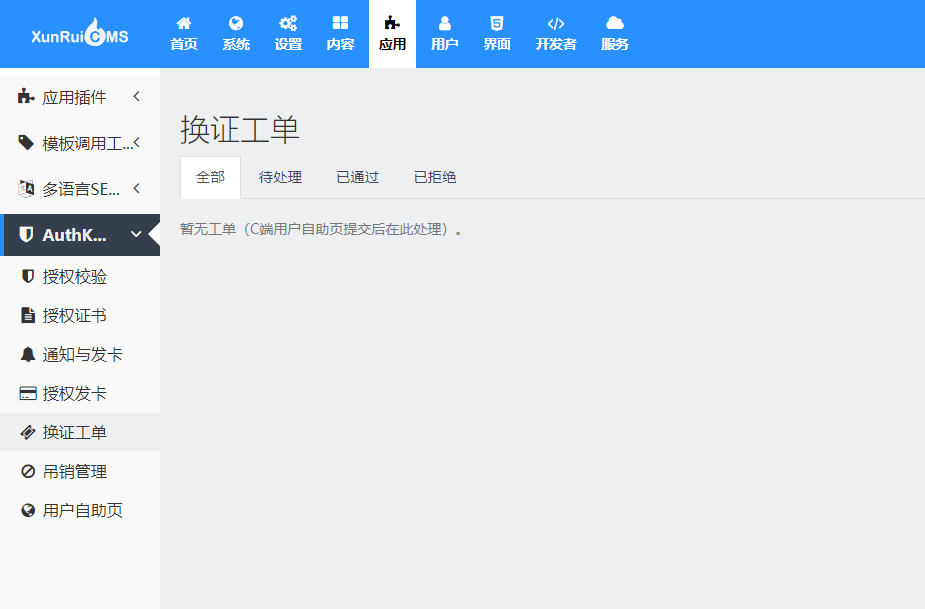Select 换证工单 sidebar label
The image size is (925, 609).
[x=74, y=432]
